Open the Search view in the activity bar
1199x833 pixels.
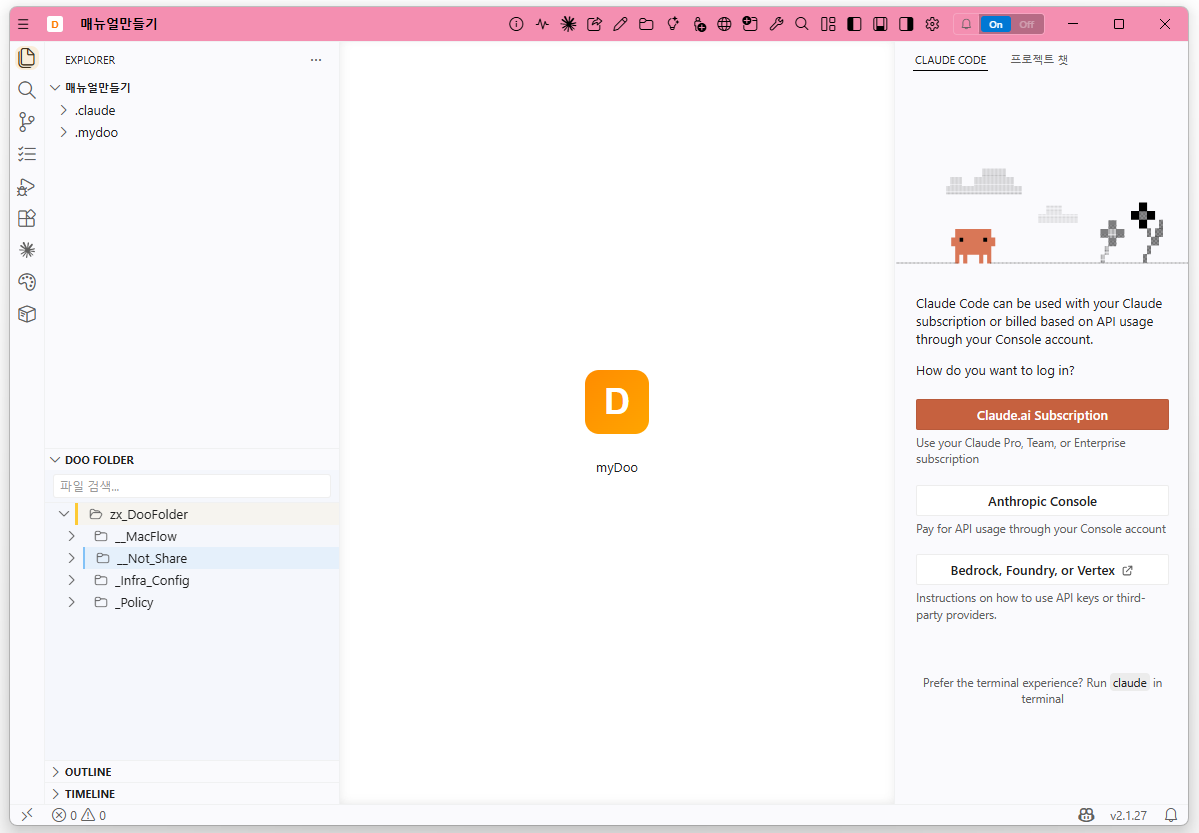27,90
